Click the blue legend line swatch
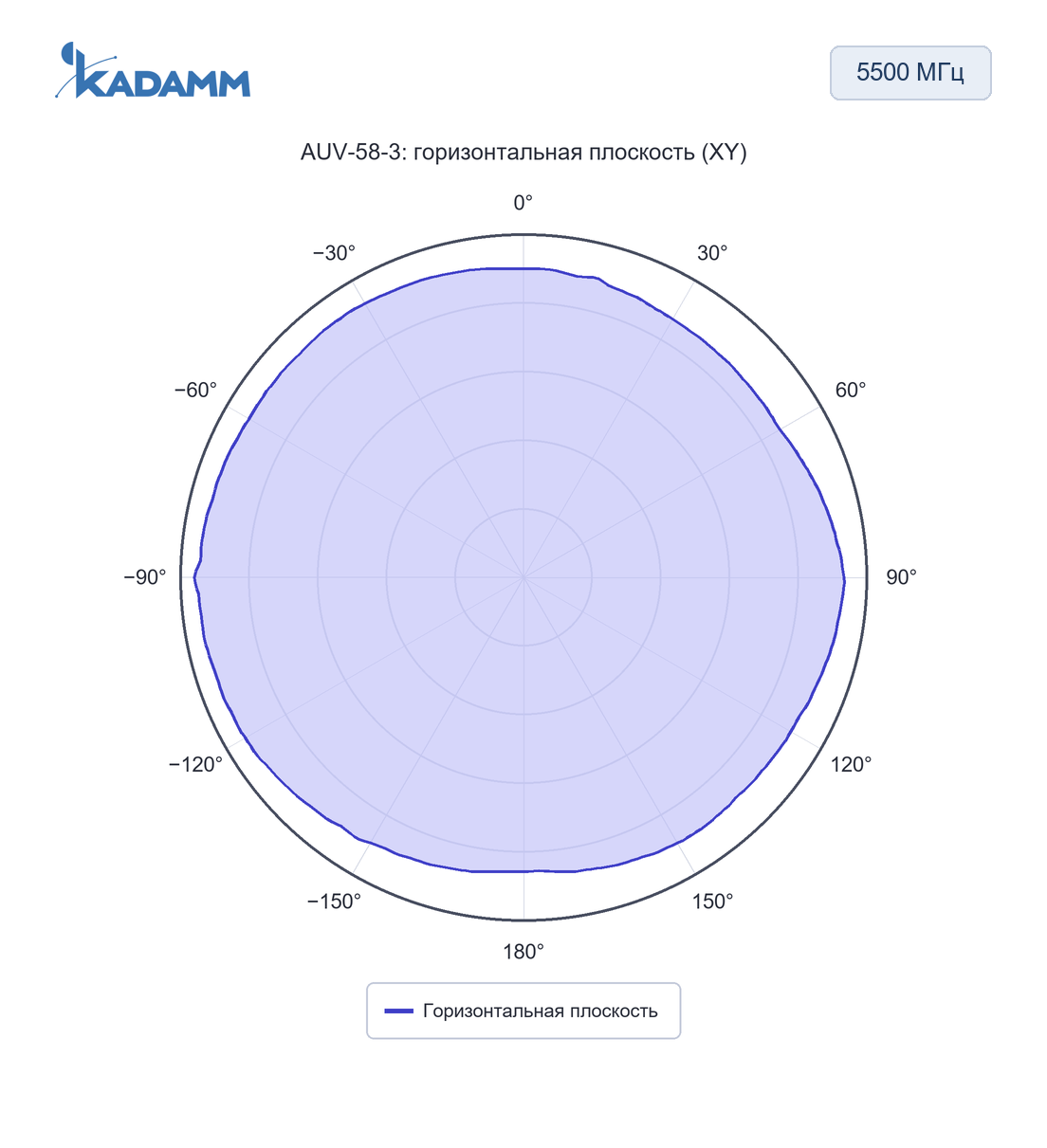Viewport: 1047px width, 1148px height. pyautogui.click(x=398, y=1011)
